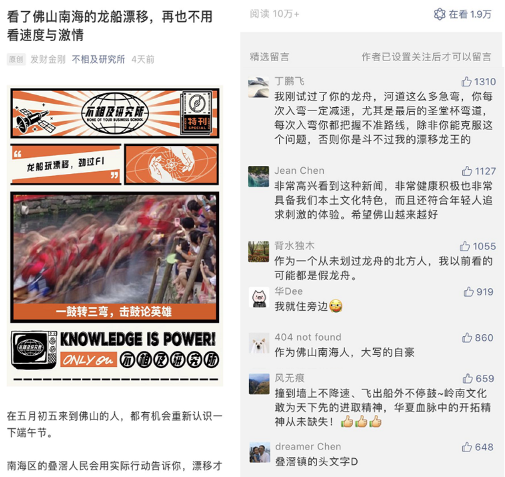Click the article title about 龙船漂移
The image size is (505, 477).
tap(110, 26)
